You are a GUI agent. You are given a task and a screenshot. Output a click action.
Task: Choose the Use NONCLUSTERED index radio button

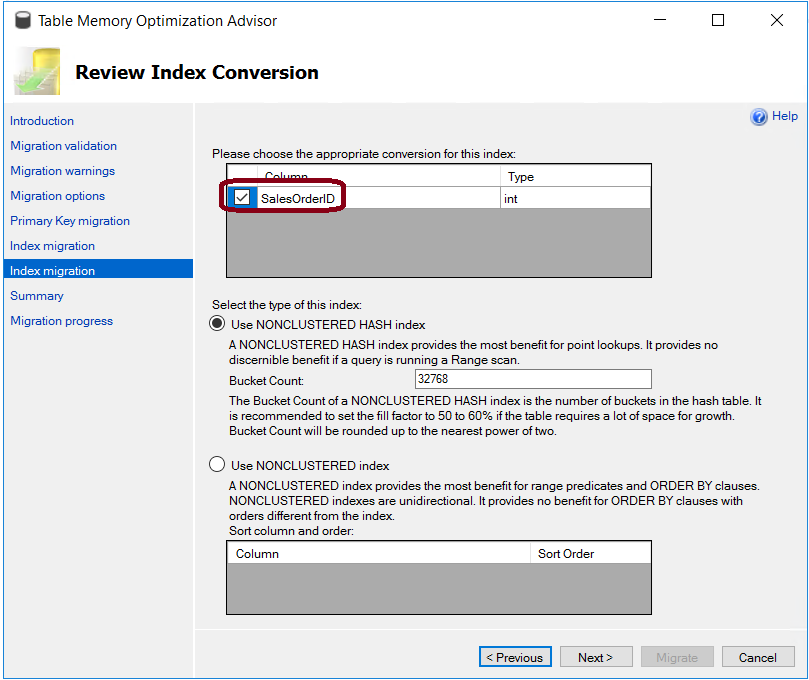tap(217, 464)
